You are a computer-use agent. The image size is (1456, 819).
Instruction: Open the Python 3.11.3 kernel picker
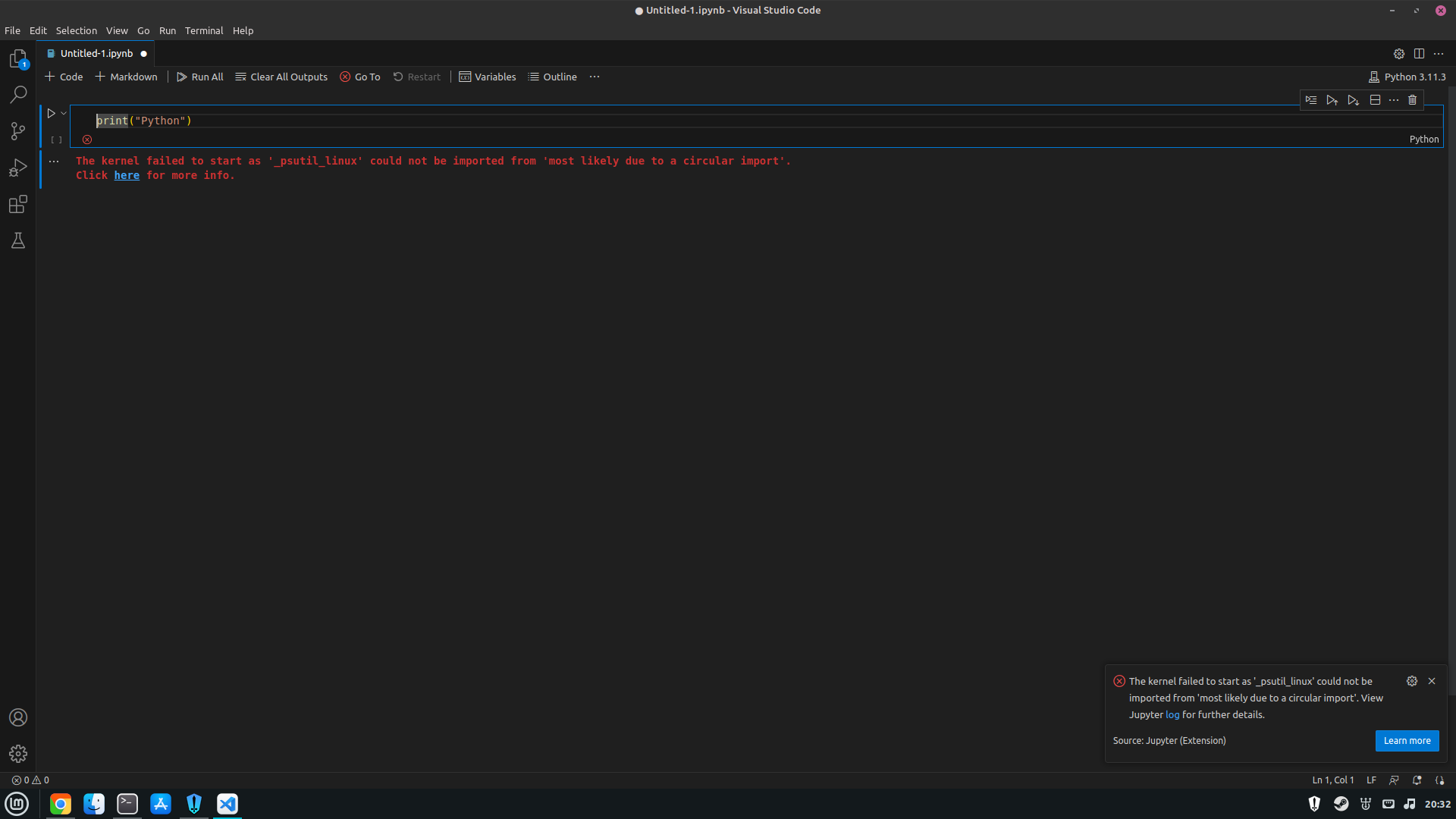click(x=1407, y=77)
